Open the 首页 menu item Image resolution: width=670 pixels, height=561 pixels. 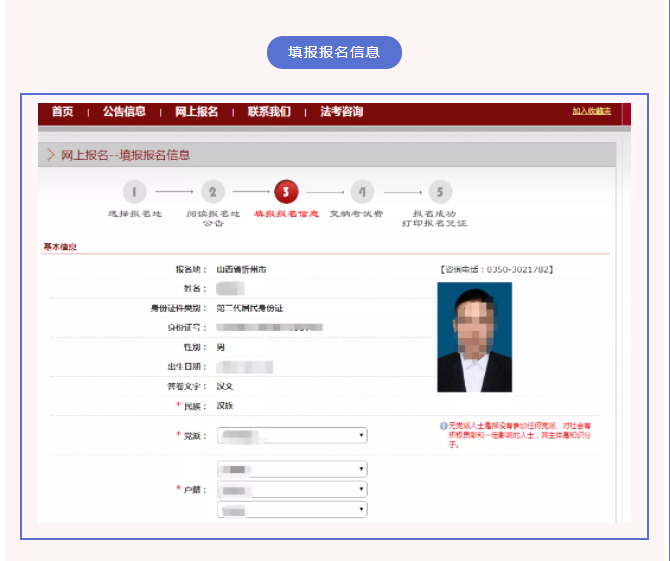63,112
